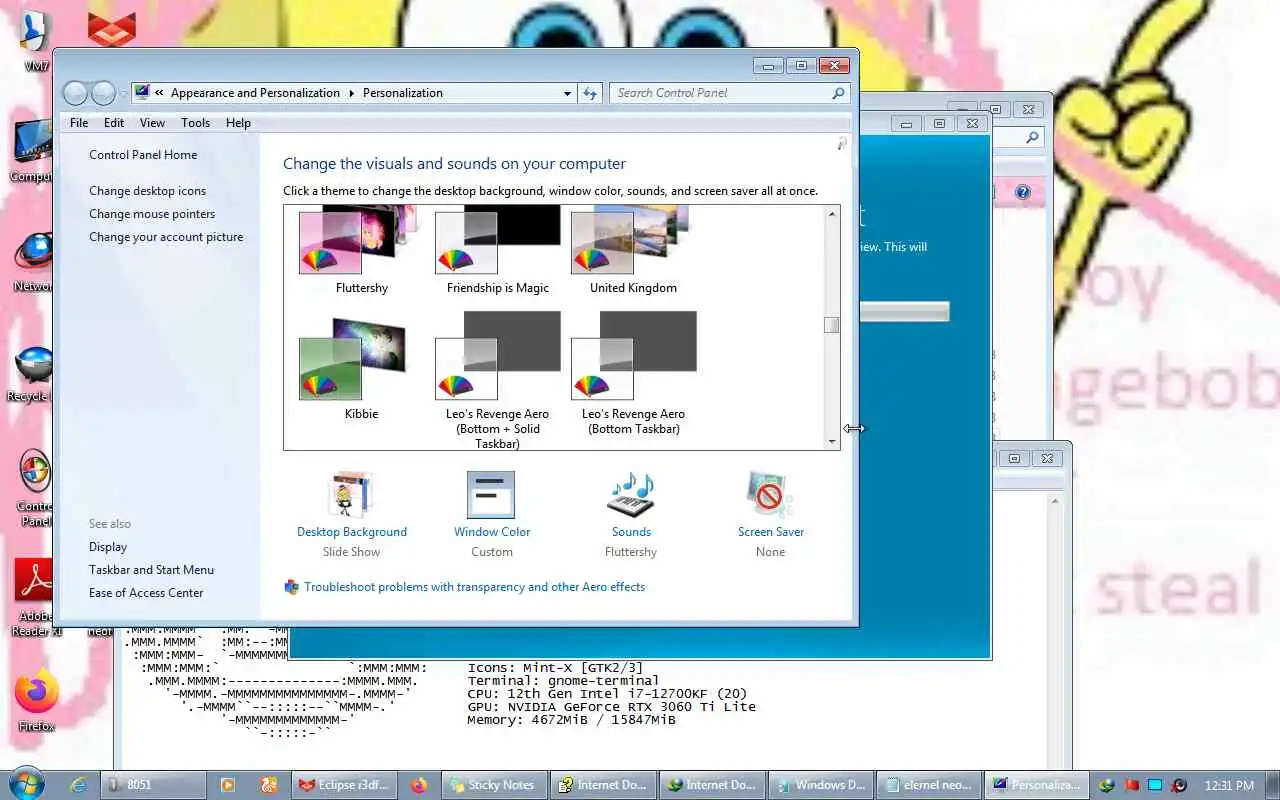Click Troubleshoot problems with transparency link

point(474,587)
